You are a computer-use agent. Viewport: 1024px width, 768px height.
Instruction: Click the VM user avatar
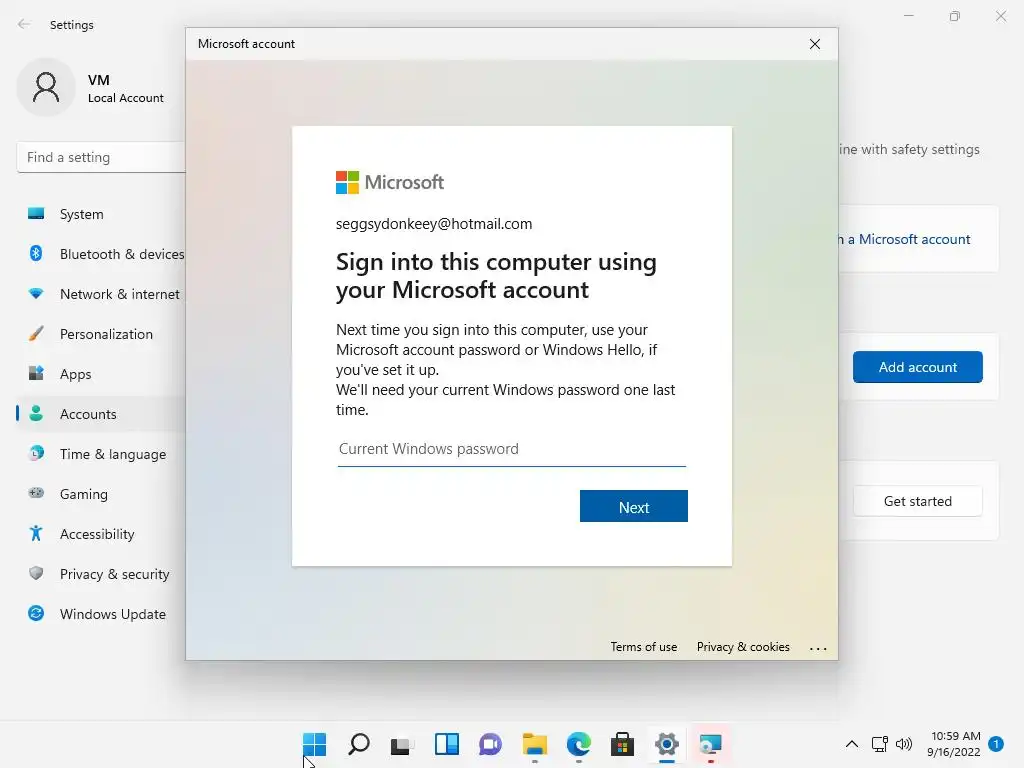coord(46,88)
